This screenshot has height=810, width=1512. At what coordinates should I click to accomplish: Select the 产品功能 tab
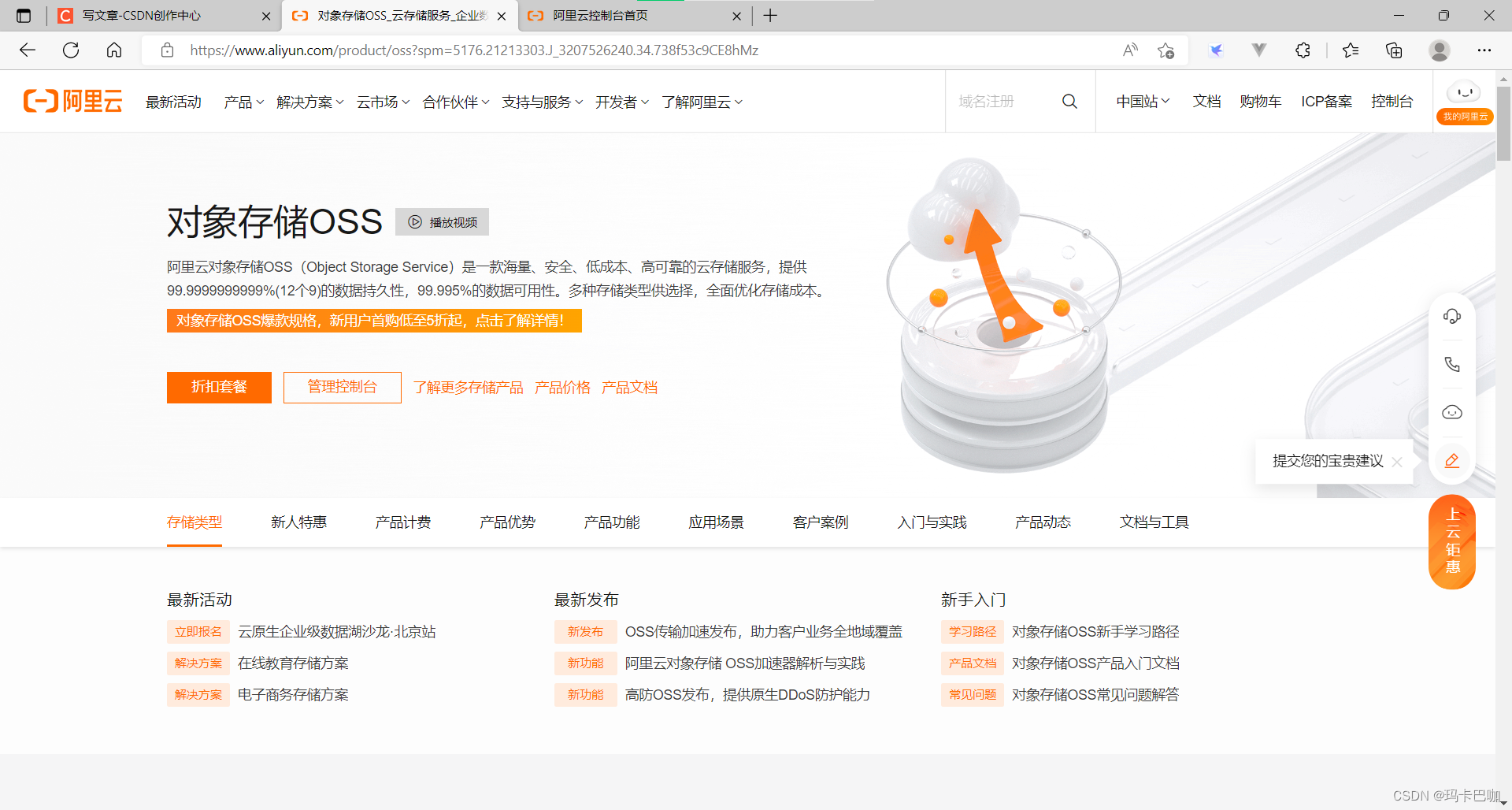612,522
